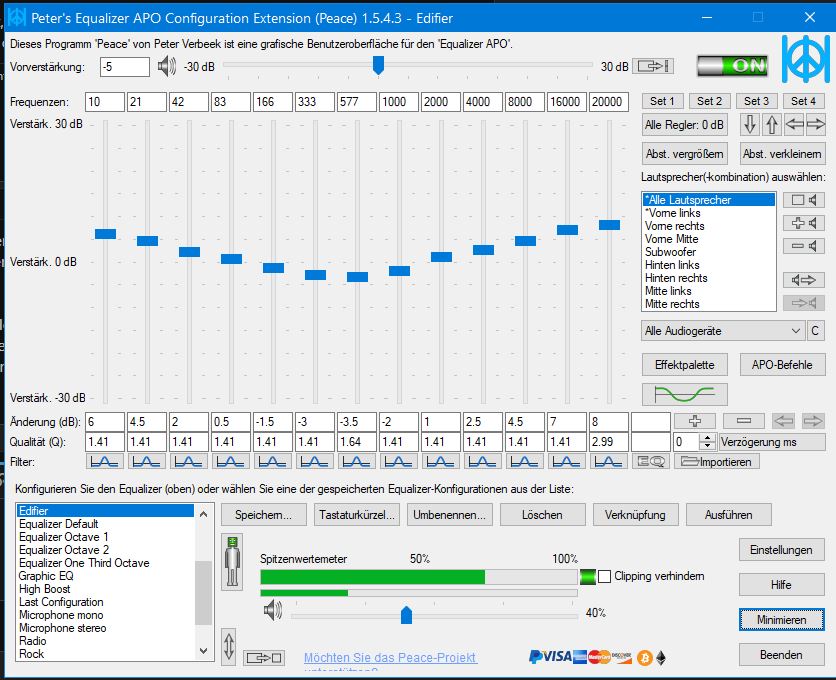This screenshot has width=836, height=680.
Task: Remove a slider with the minus button
Action: [744, 421]
